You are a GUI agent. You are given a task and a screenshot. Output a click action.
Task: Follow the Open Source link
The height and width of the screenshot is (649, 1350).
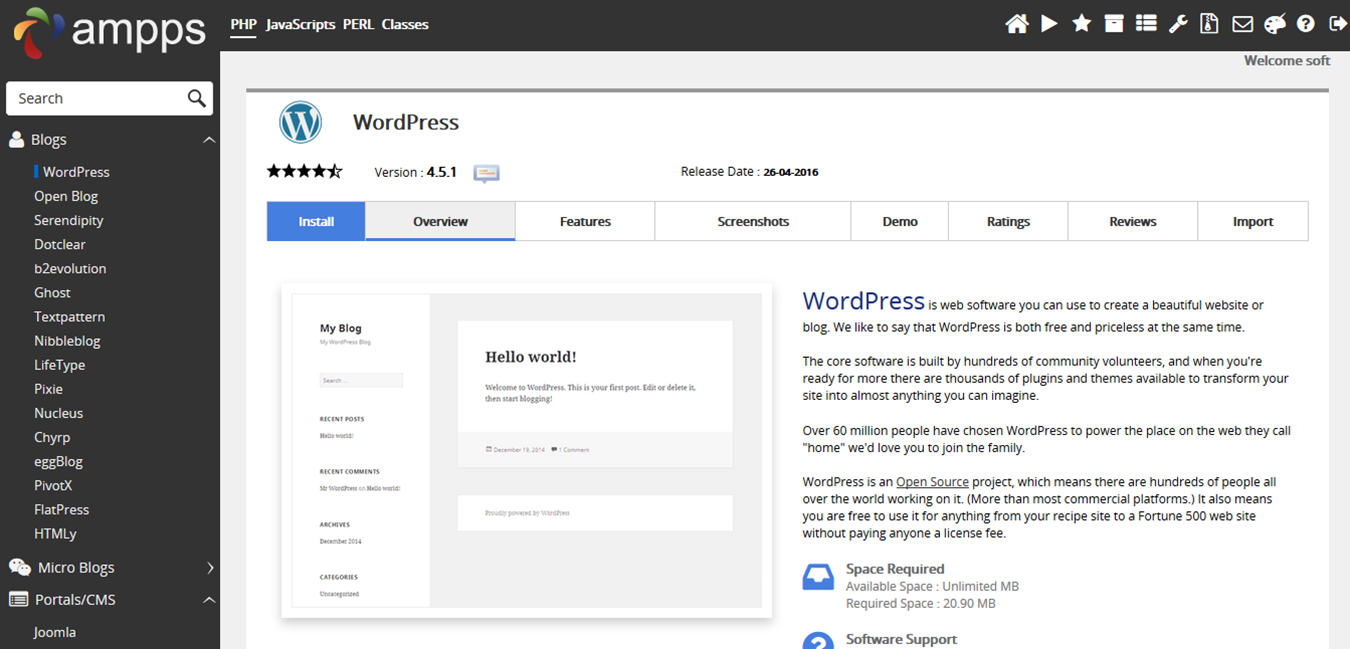pos(932,482)
